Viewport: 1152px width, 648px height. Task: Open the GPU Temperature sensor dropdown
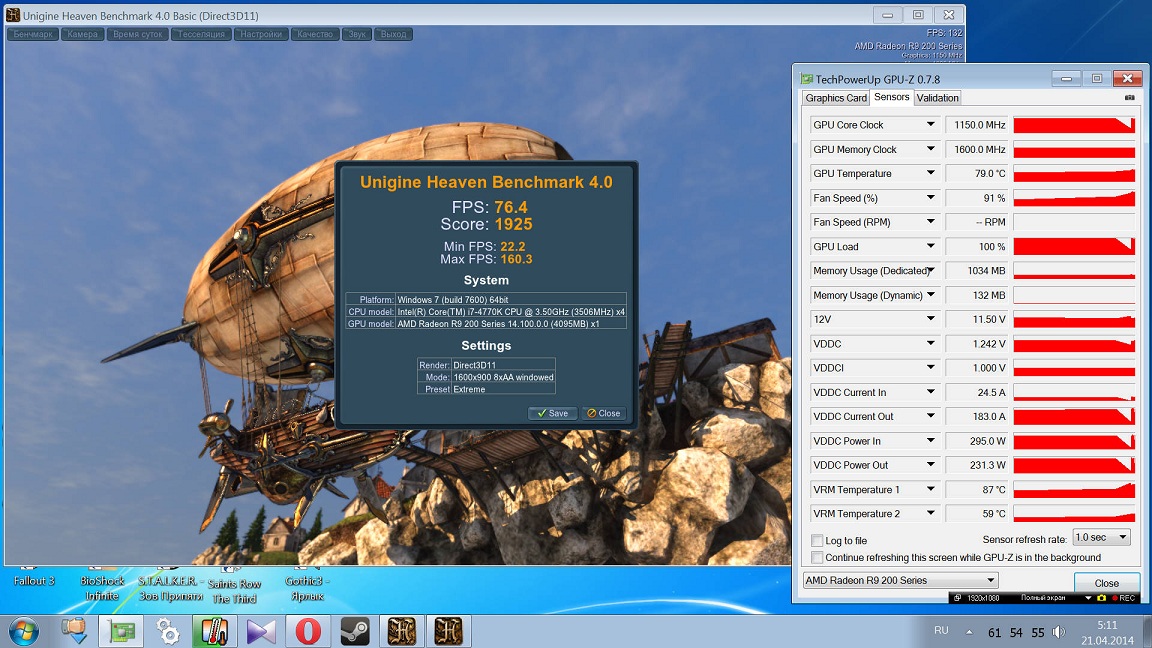click(930, 173)
